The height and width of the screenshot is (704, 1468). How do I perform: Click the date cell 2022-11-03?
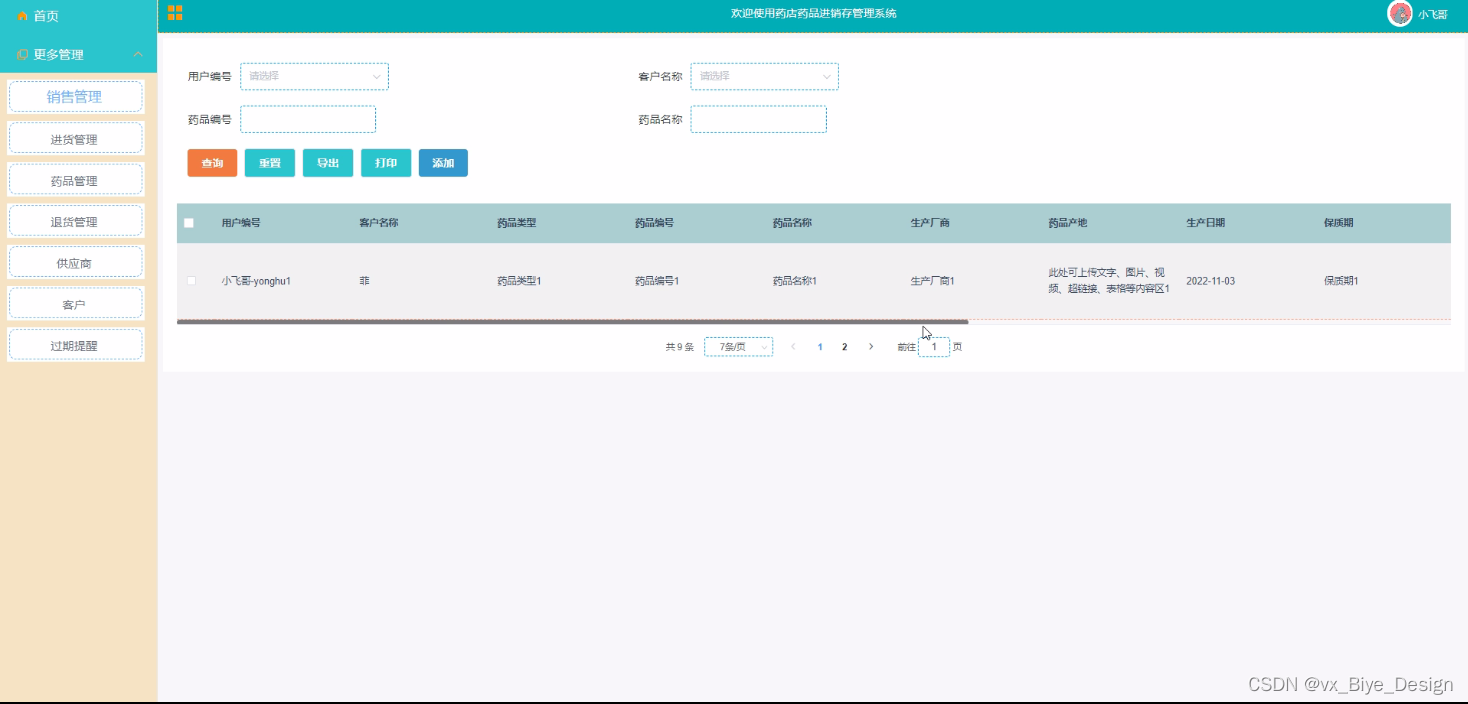(1211, 281)
